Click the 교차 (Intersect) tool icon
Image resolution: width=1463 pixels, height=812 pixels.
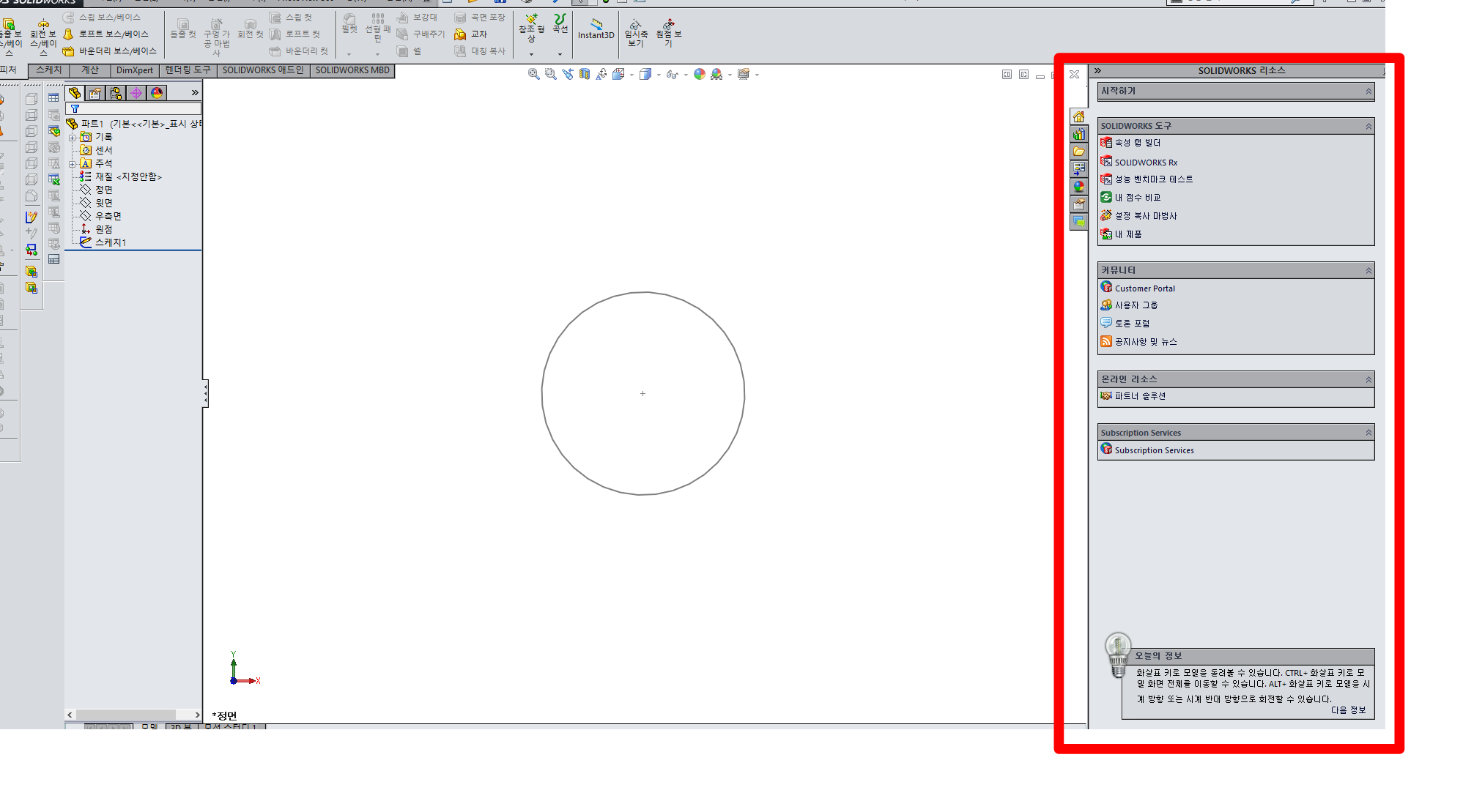(461, 34)
